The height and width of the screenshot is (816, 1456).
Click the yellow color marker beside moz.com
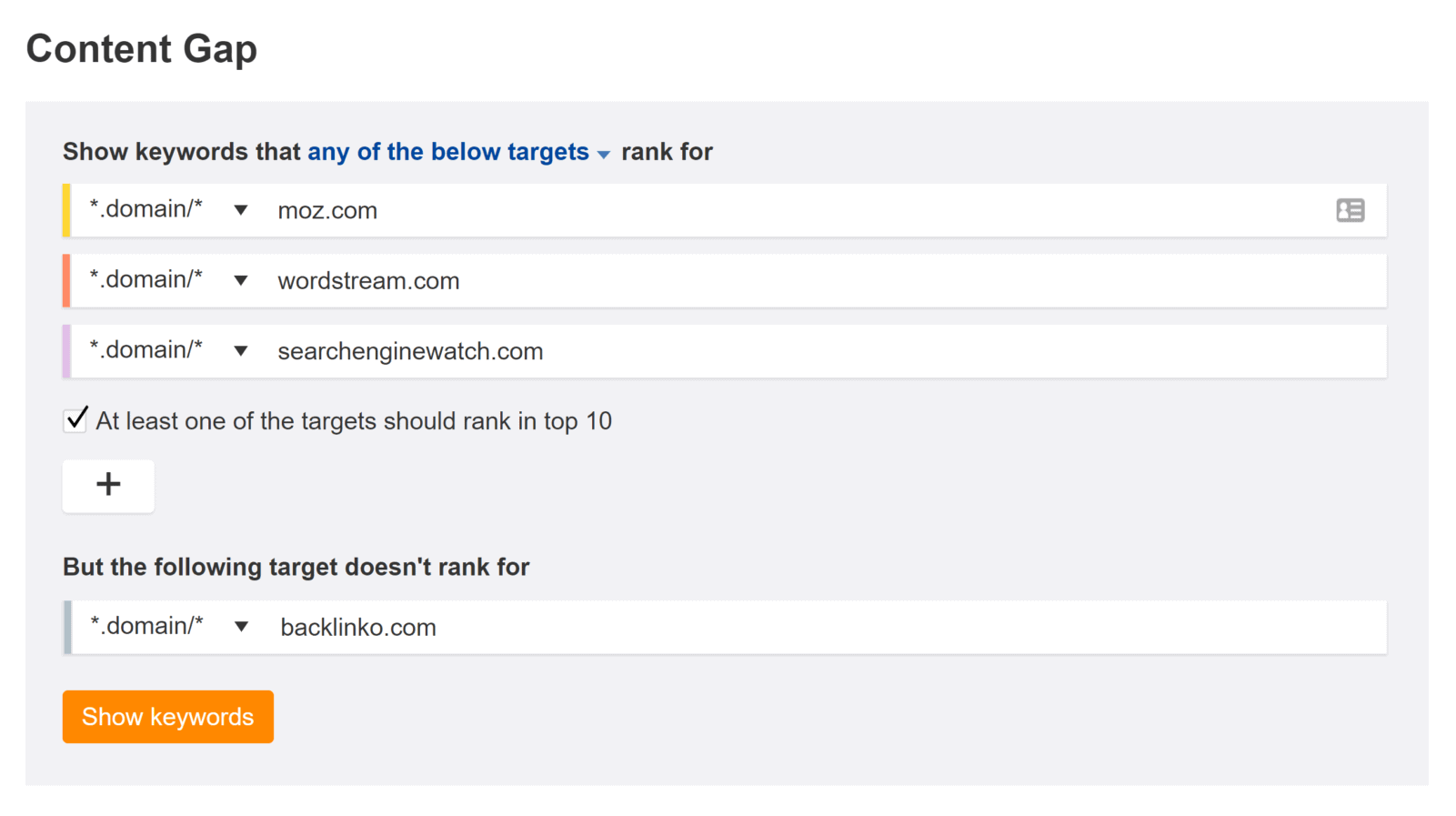(66, 210)
